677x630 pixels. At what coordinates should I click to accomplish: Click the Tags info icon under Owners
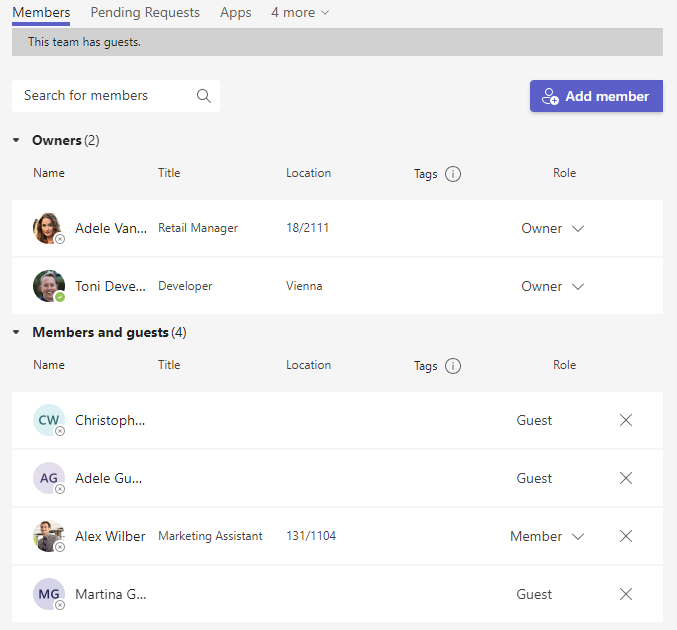(453, 174)
